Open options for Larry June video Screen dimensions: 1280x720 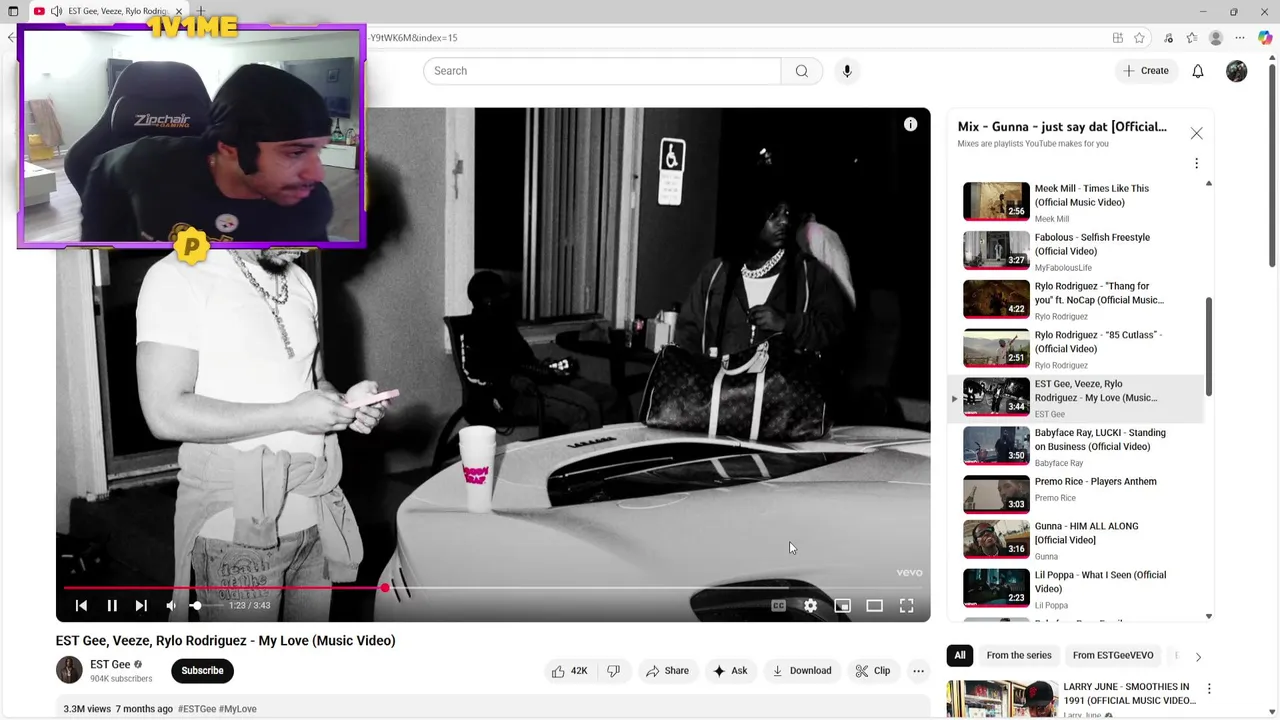tap(1209, 688)
